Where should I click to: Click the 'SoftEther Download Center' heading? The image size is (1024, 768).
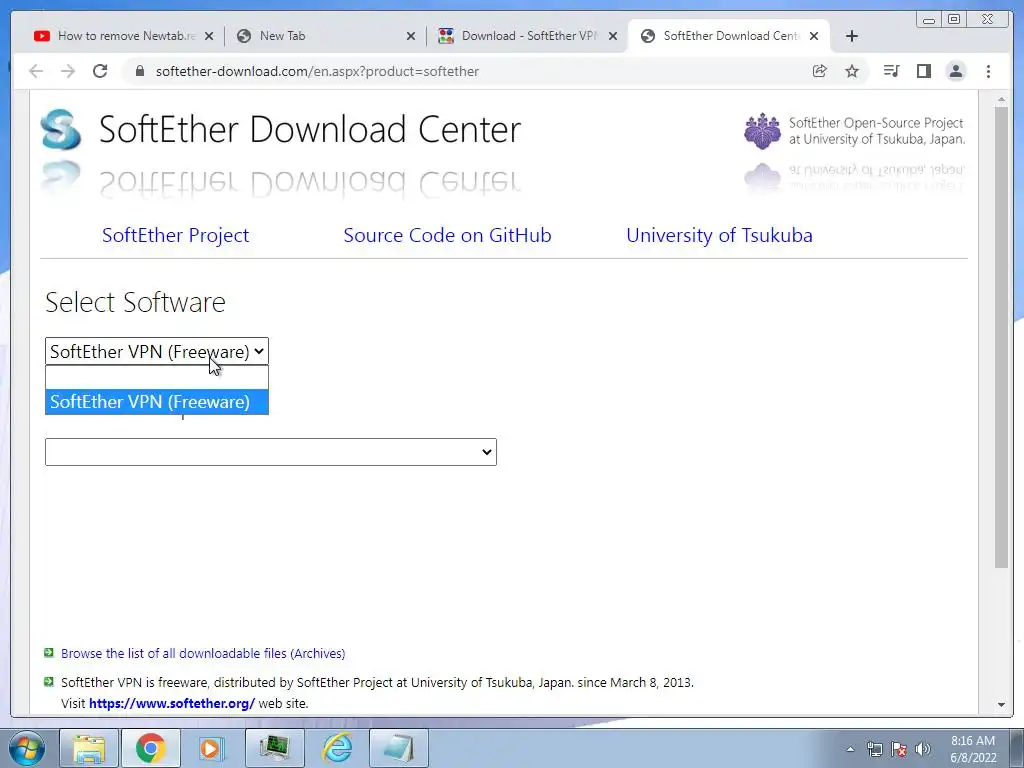(310, 129)
